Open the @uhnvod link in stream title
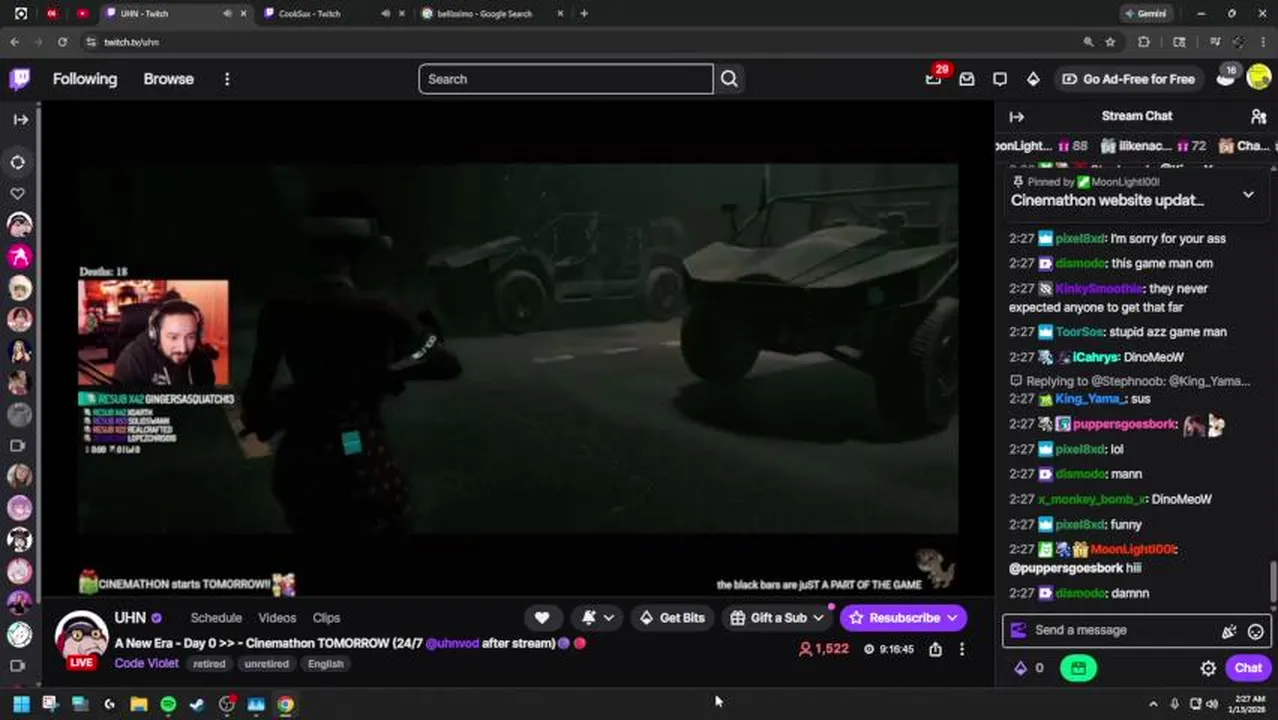Viewport: 1278px width, 720px height. click(451, 643)
